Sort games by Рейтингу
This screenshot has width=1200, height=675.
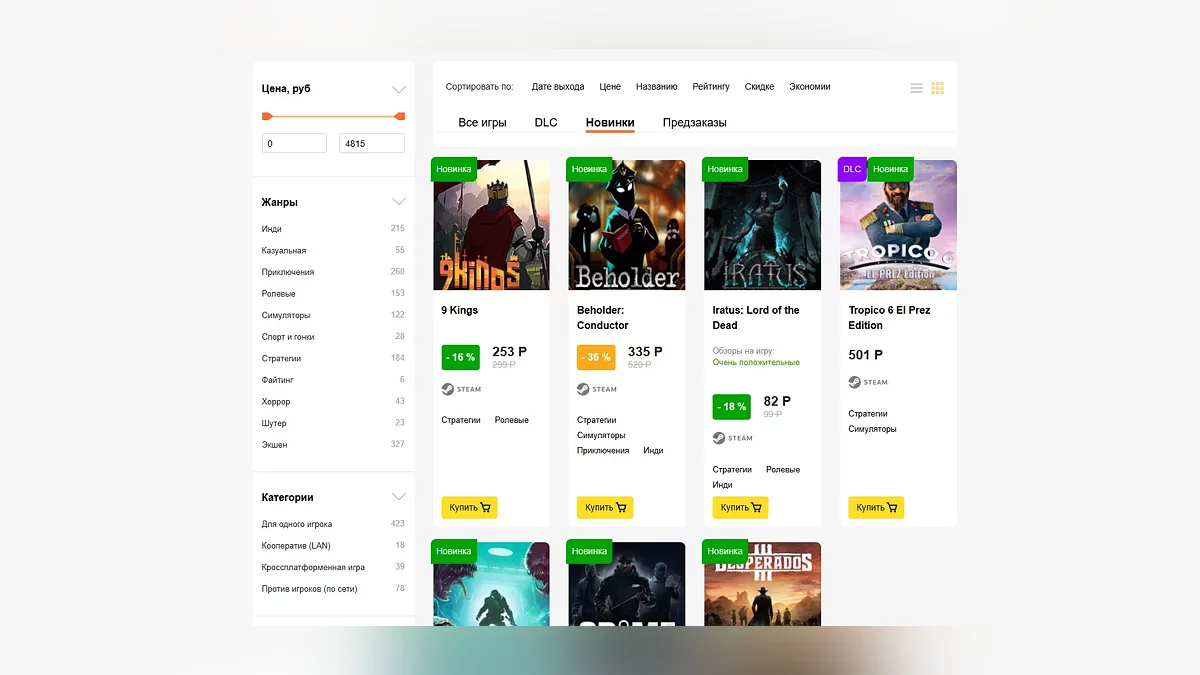tap(711, 87)
